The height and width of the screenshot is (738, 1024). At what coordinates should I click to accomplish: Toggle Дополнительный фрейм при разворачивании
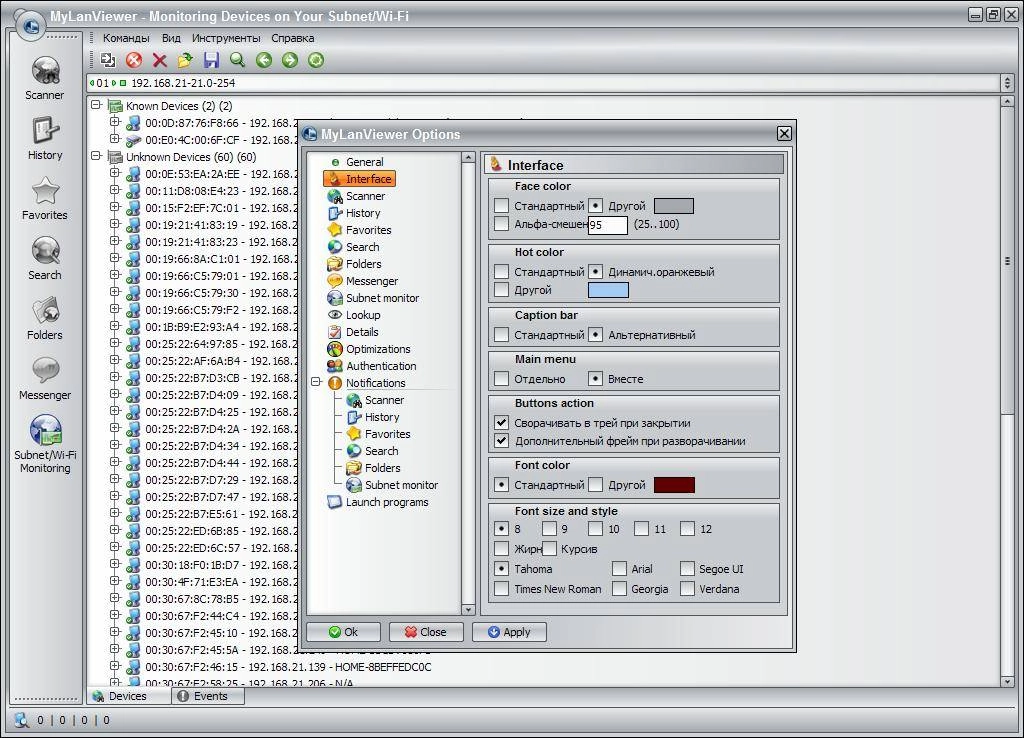502,441
